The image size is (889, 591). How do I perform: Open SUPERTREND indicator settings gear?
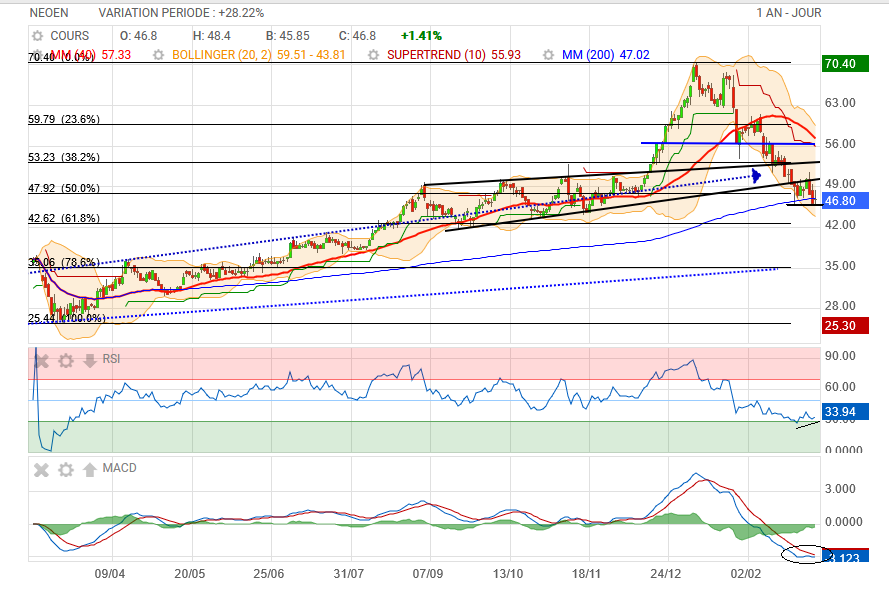click(x=373, y=55)
